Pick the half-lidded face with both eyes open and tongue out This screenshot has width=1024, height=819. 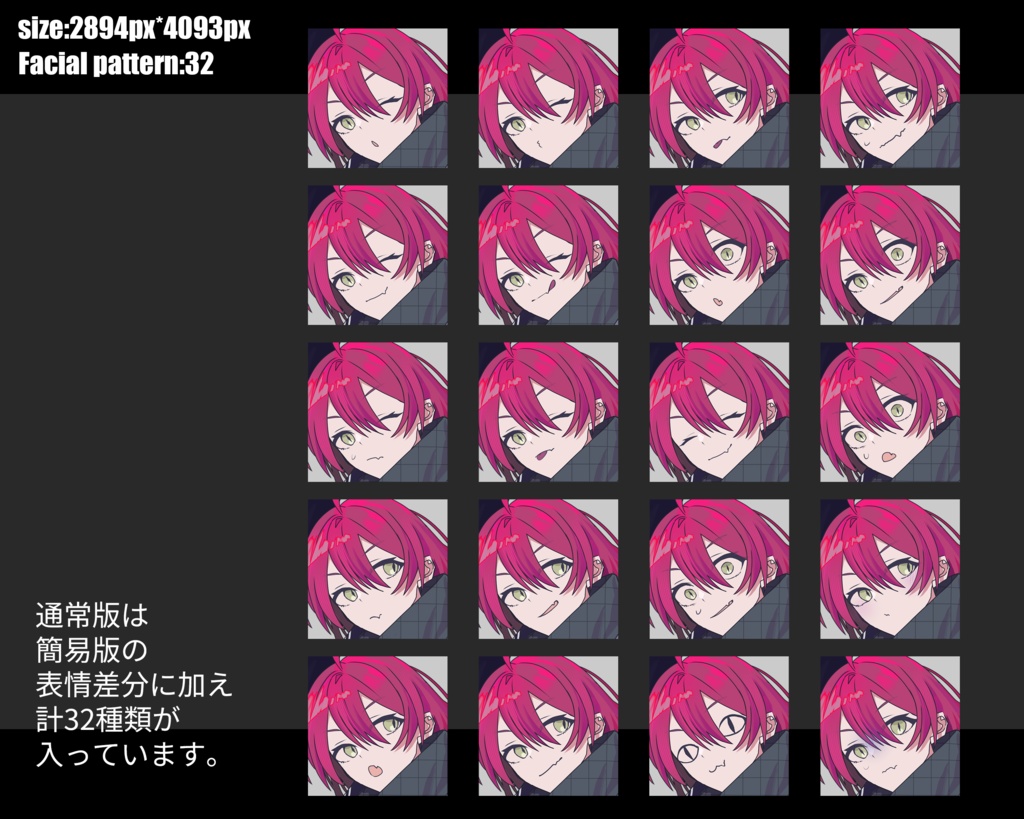pos(719,98)
